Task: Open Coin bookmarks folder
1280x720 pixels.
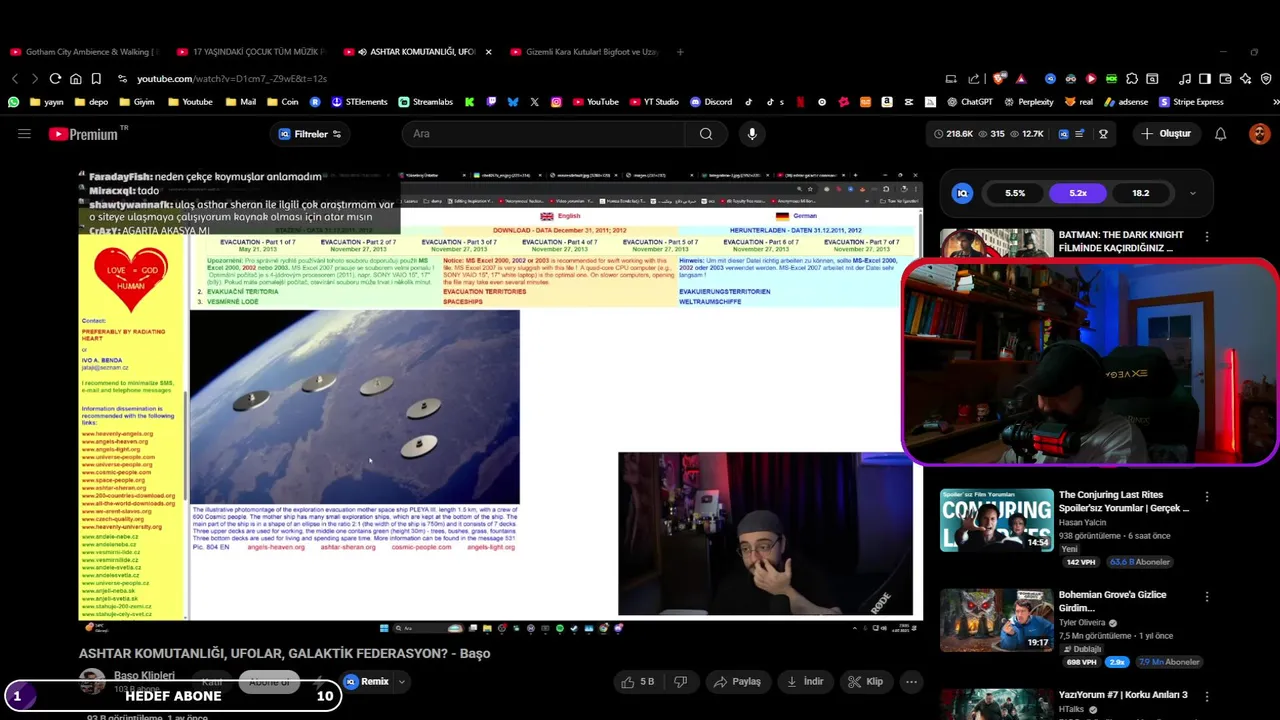Action: pos(281,101)
